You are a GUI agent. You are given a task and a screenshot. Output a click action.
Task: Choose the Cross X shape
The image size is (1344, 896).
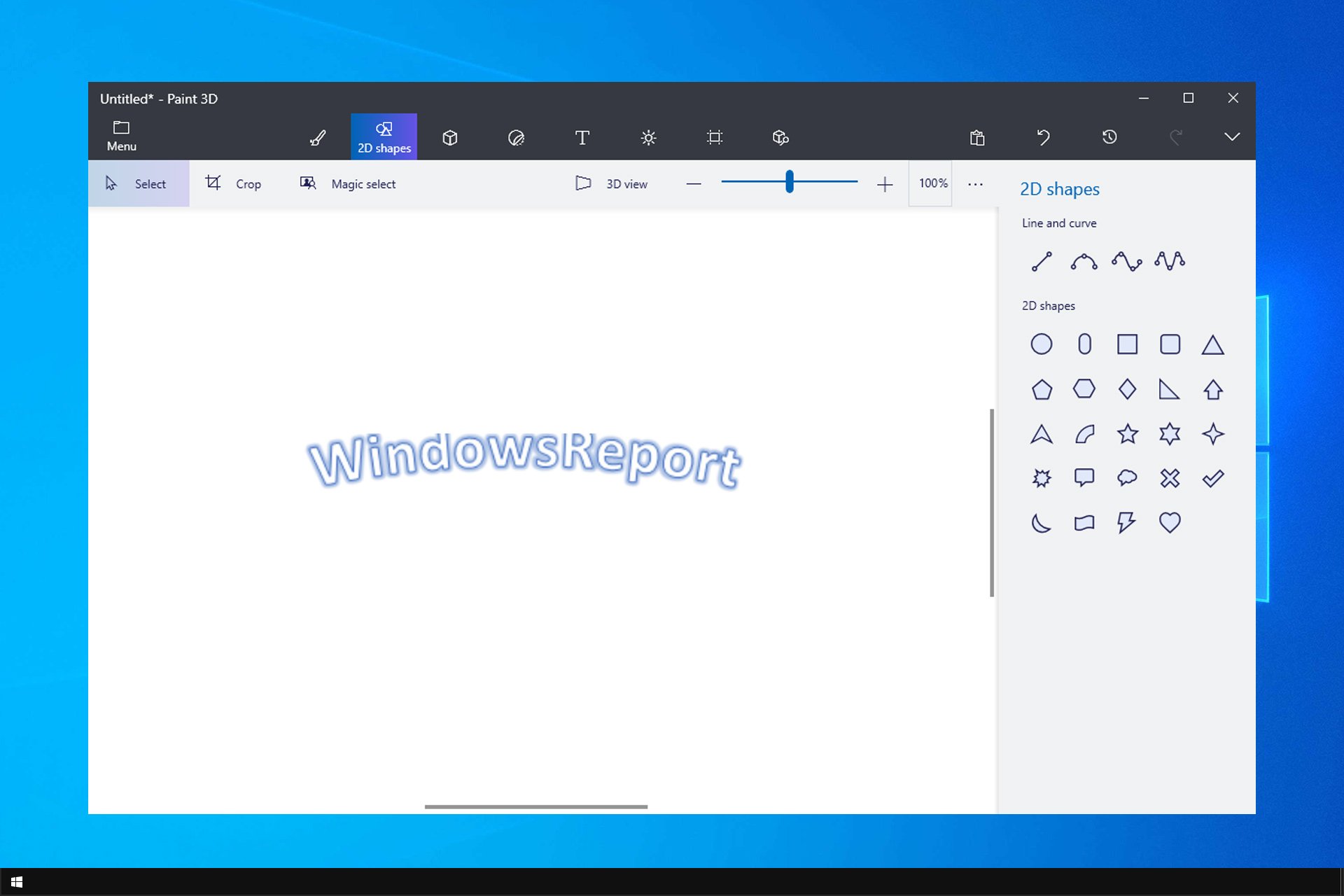(x=1170, y=478)
